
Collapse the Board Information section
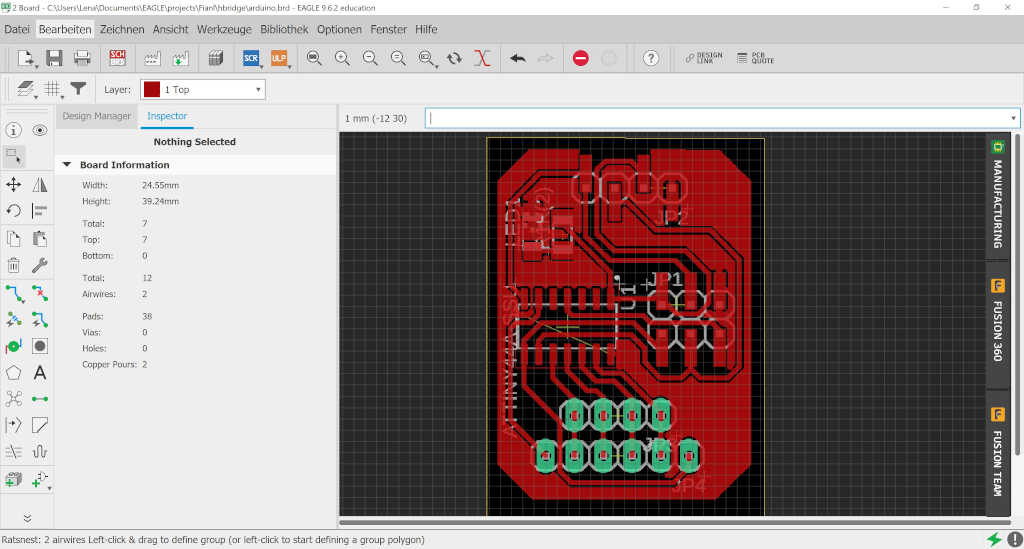tap(67, 165)
